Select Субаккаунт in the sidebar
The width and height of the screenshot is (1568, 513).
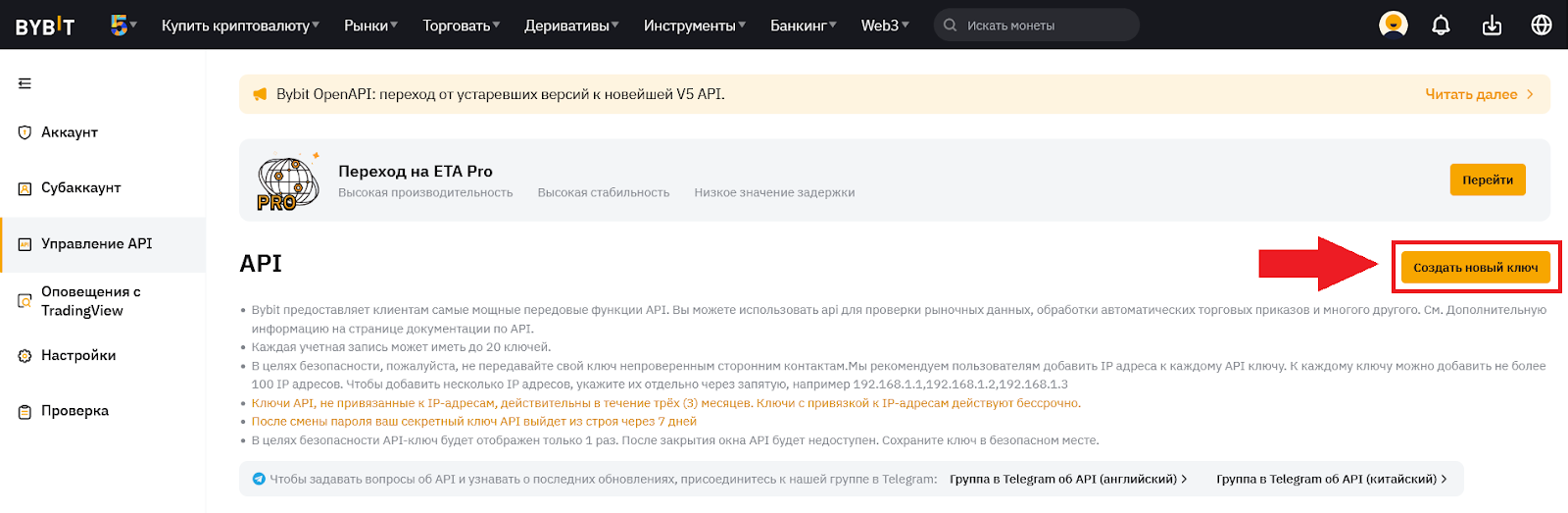point(80,188)
